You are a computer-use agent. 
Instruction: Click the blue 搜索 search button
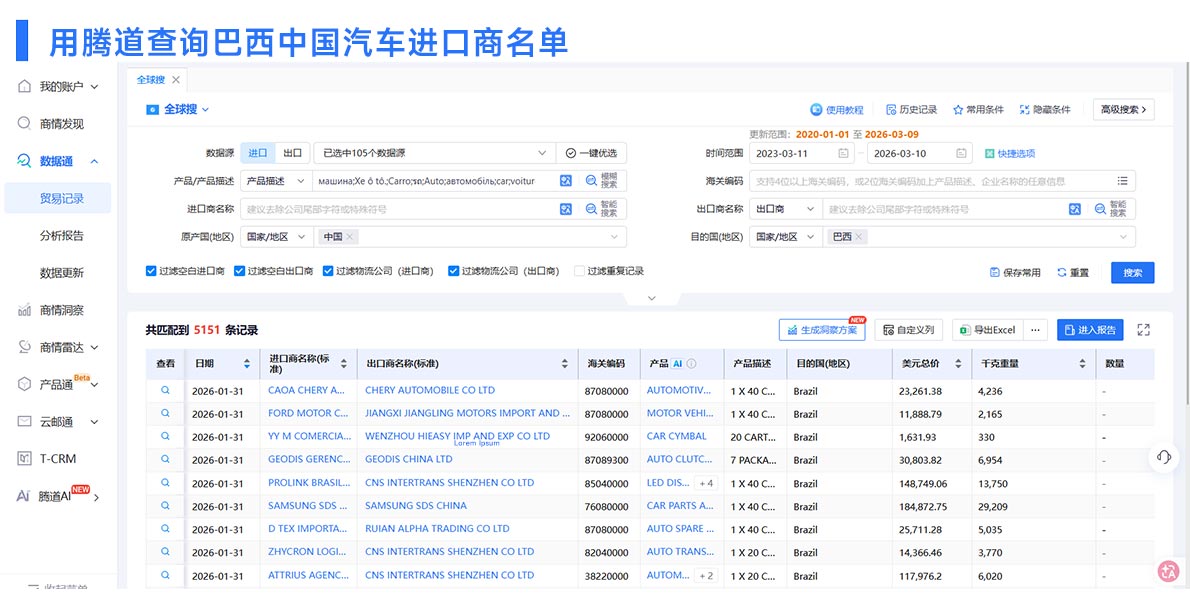(x=1131, y=271)
